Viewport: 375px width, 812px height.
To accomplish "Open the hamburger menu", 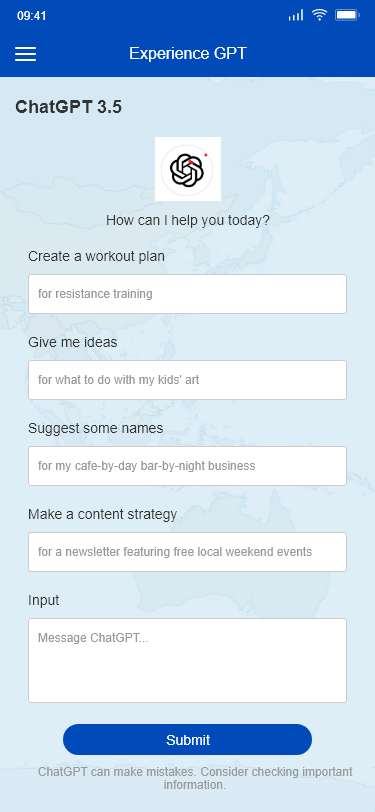I will (25, 54).
